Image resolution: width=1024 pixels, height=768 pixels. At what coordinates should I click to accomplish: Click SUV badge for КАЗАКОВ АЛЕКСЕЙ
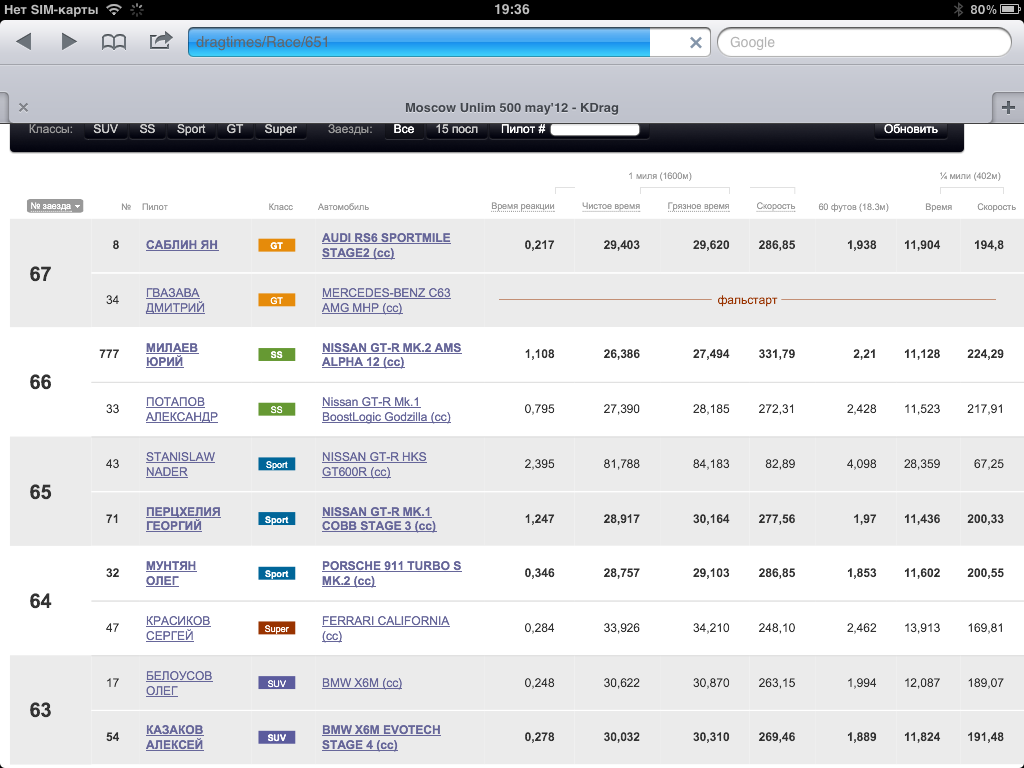click(277, 737)
